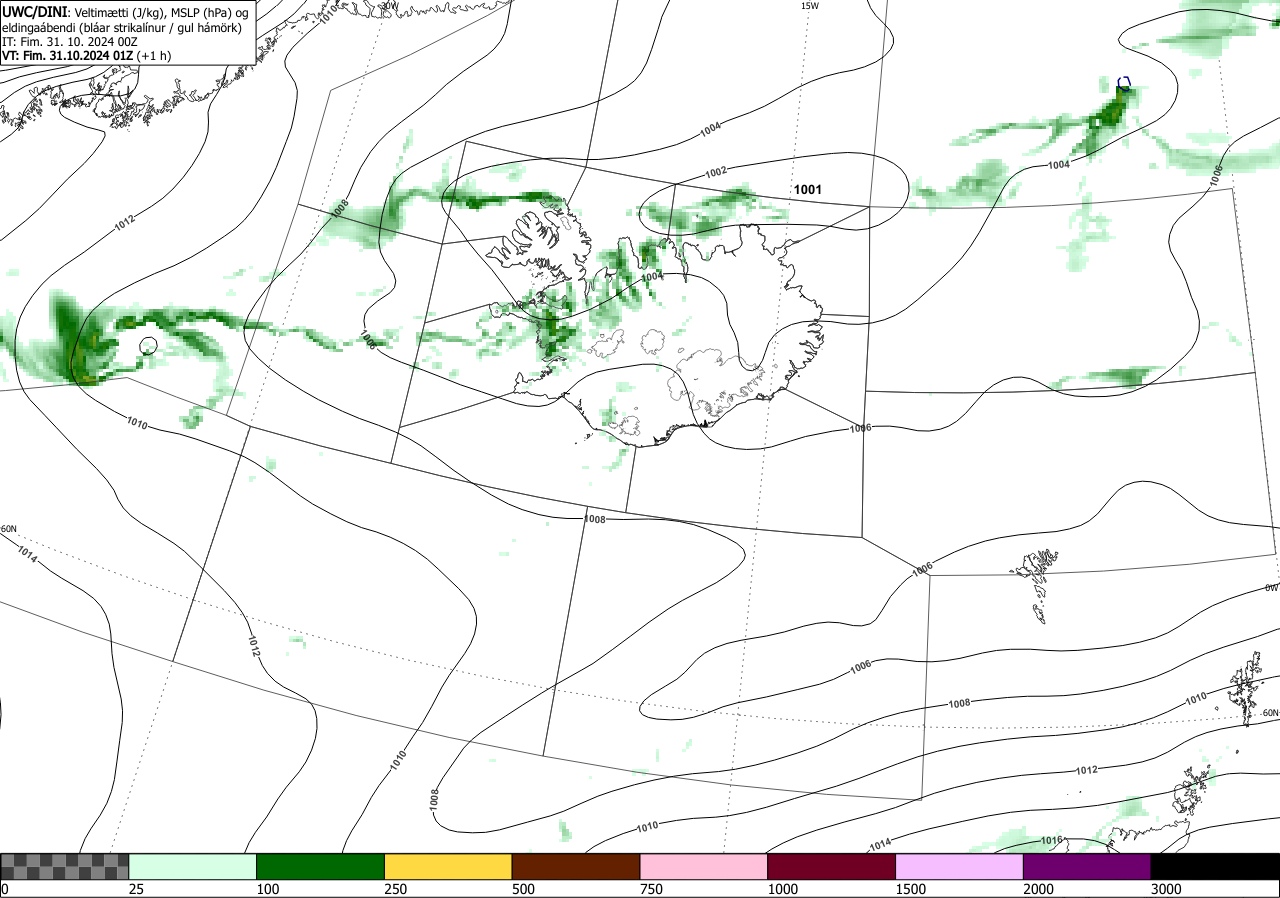Click the "UWC/DINI" title heading
1280x898 pixels.
[x=34, y=11]
